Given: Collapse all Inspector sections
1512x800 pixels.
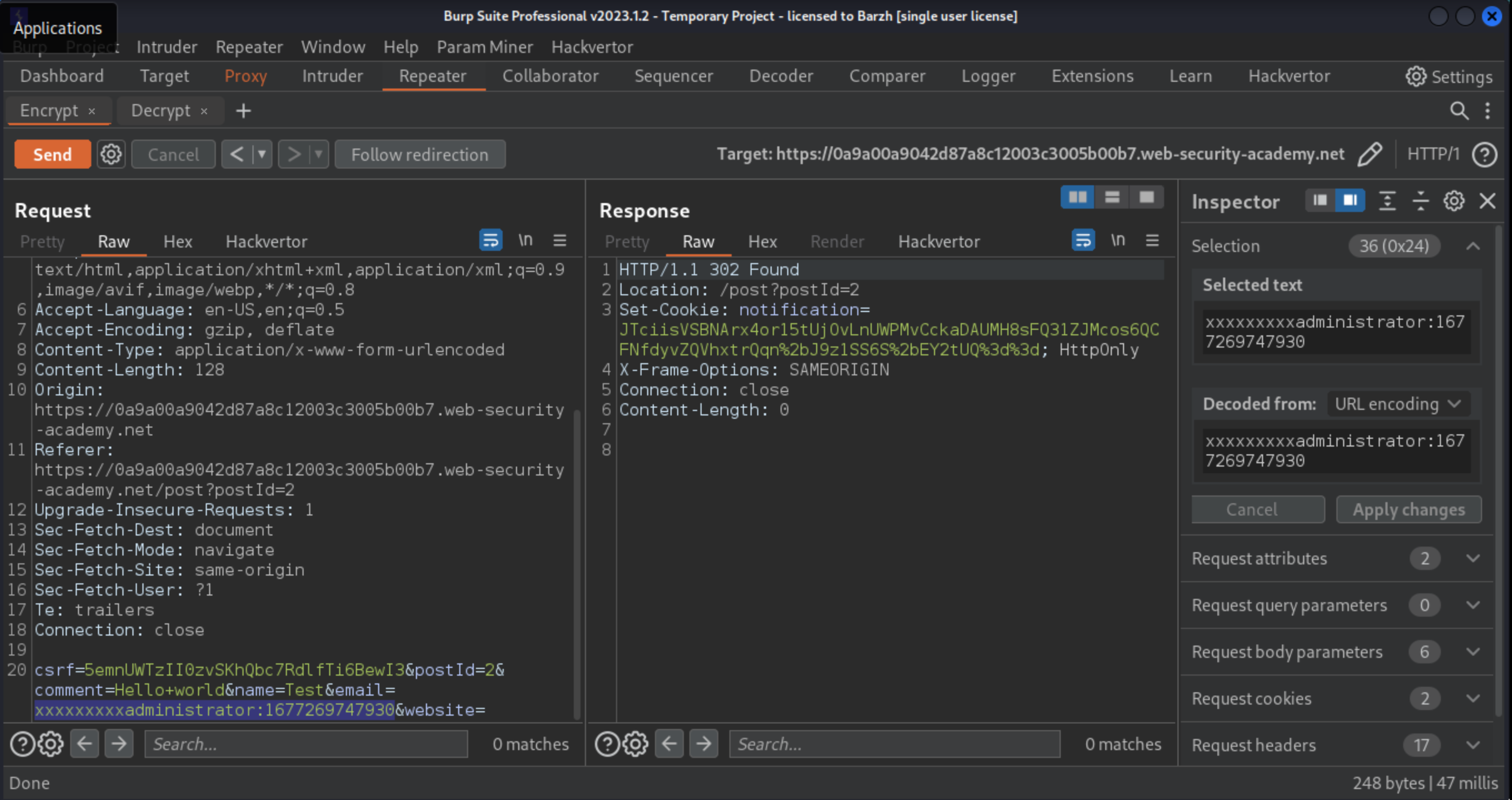Looking at the screenshot, I should coord(1420,201).
